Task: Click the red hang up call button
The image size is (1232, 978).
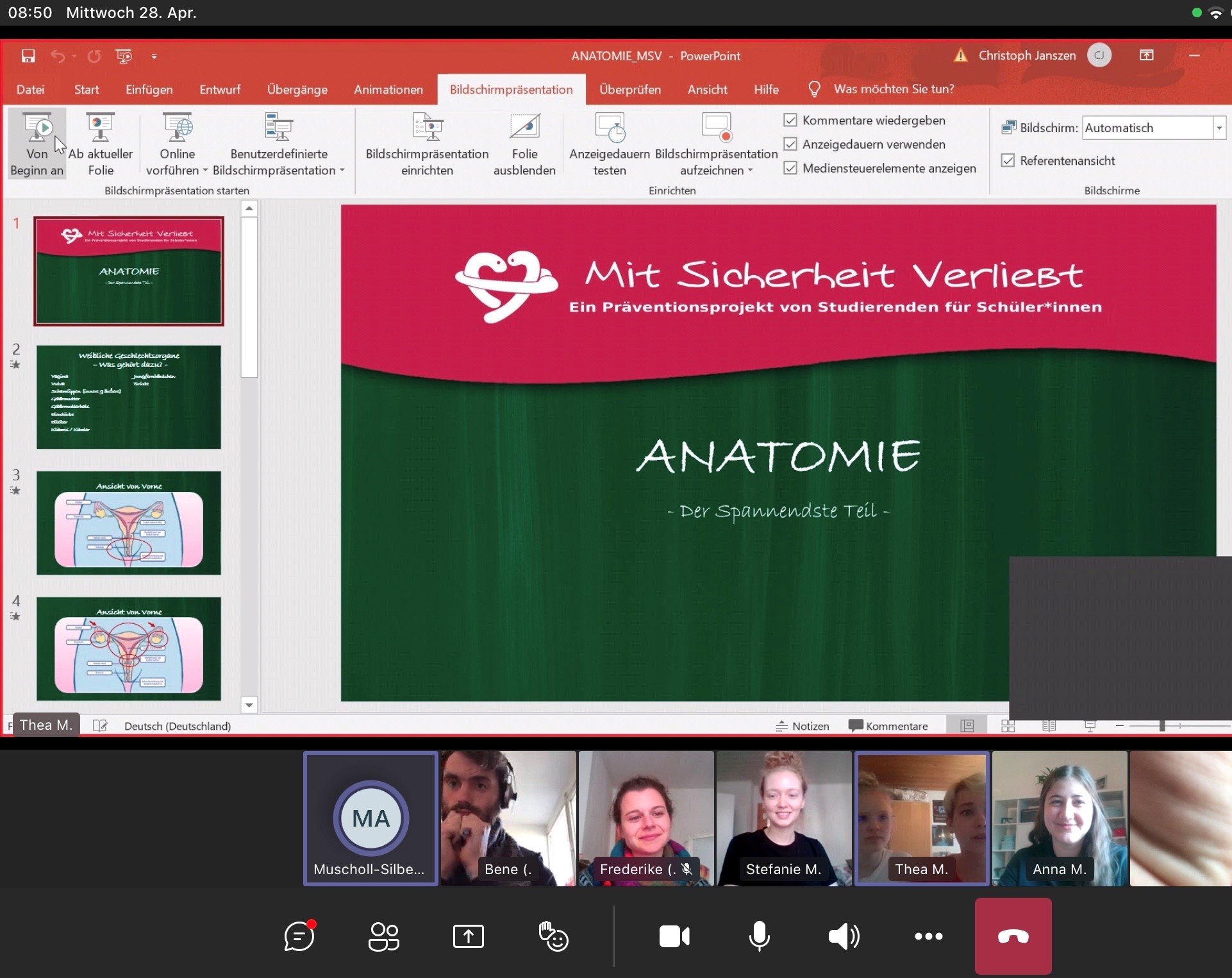Action: [x=1013, y=936]
